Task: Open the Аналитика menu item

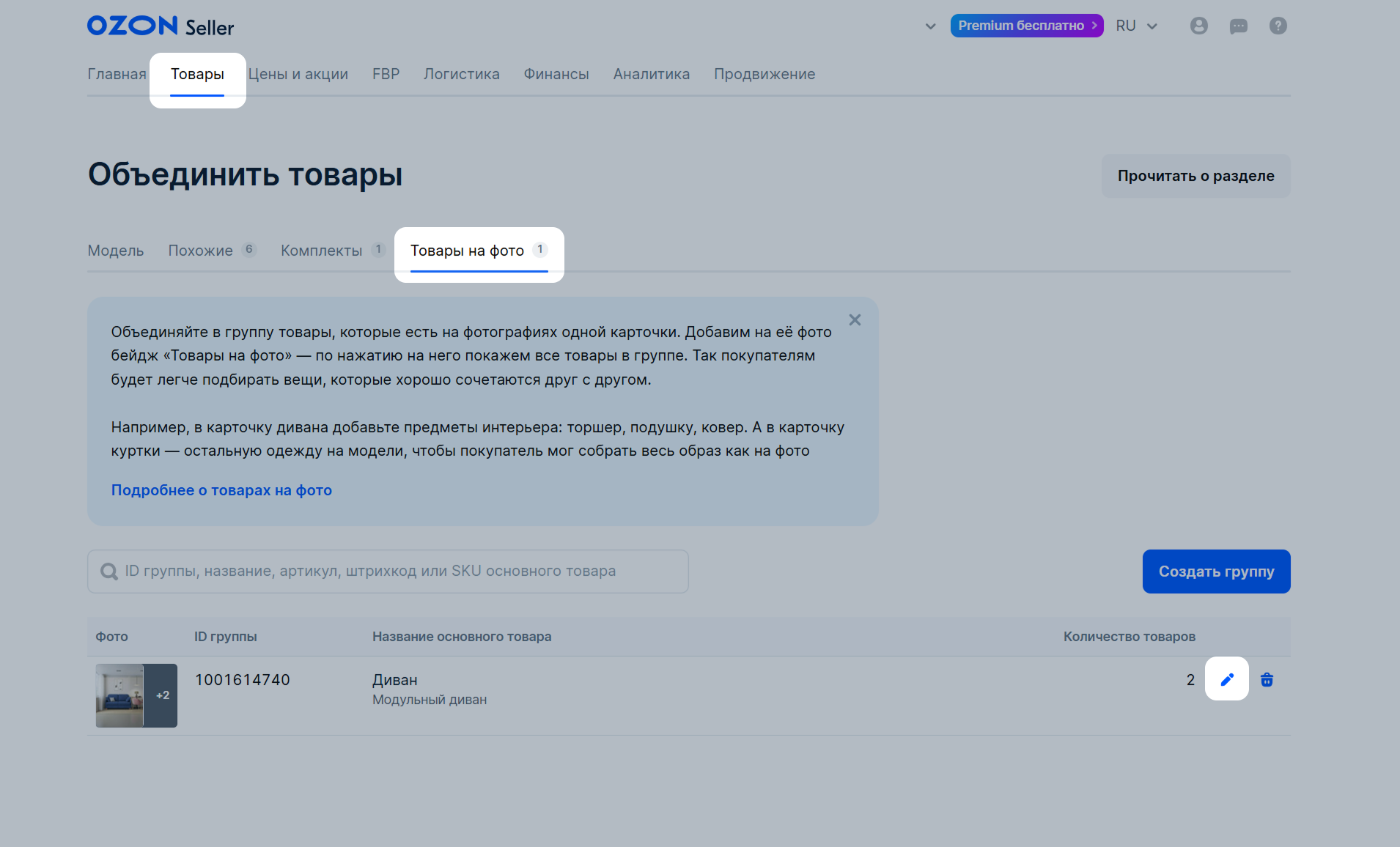Action: click(x=651, y=74)
